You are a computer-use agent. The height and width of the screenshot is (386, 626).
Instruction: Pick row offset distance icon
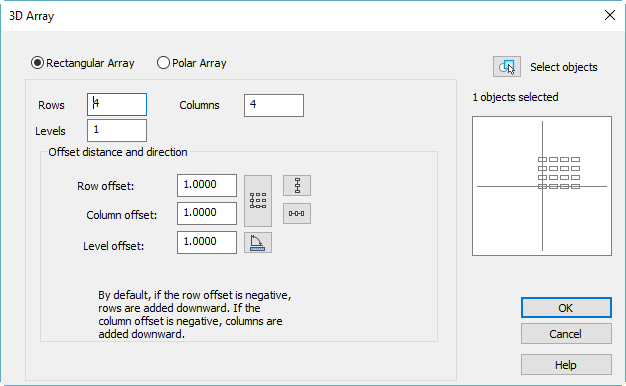pos(297,186)
